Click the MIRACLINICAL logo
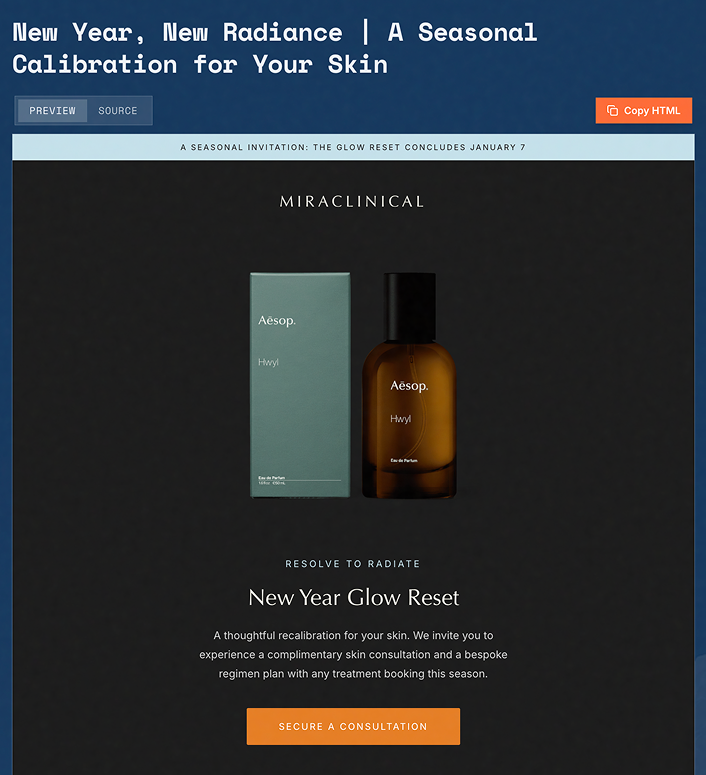The image size is (706, 775). [352, 202]
